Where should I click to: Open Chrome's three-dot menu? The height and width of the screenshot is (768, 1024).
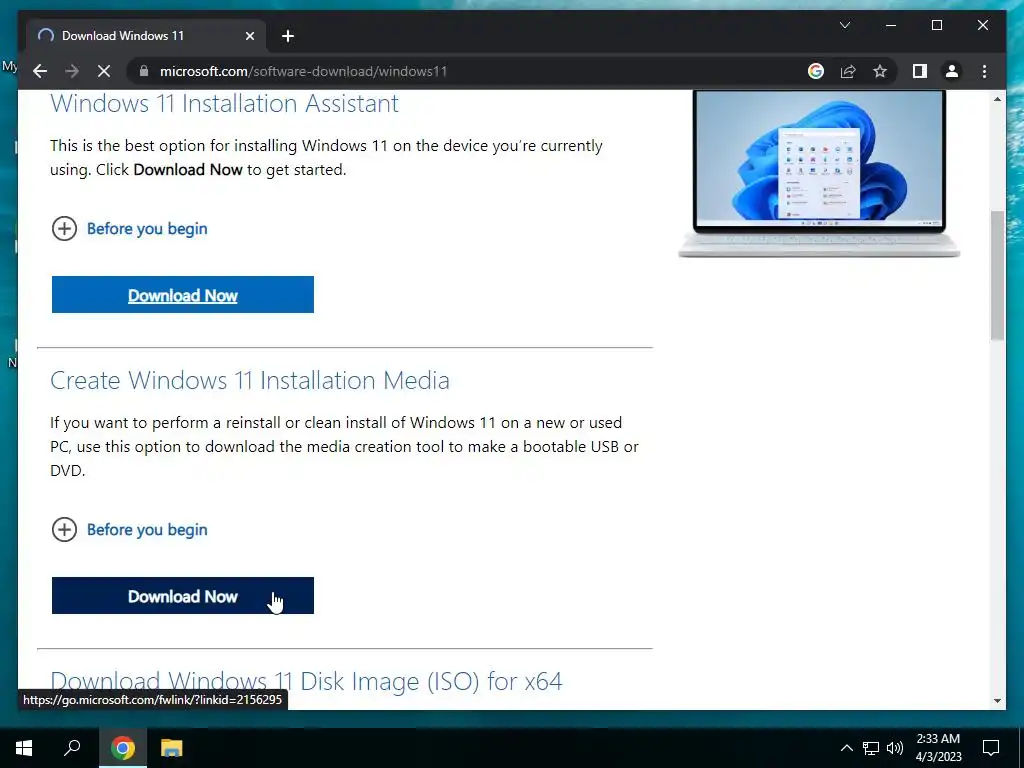tap(984, 71)
